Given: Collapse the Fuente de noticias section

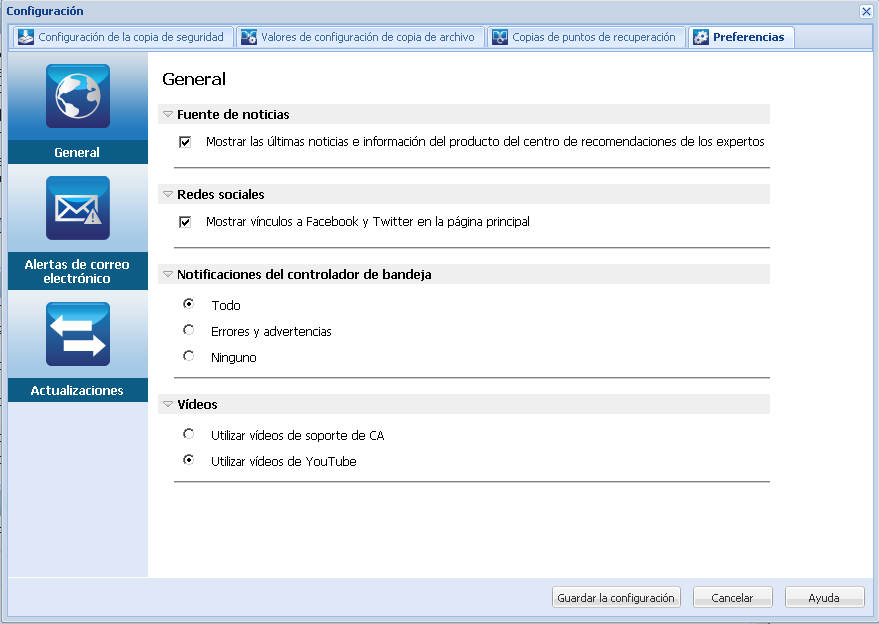Looking at the screenshot, I should 166,113.
